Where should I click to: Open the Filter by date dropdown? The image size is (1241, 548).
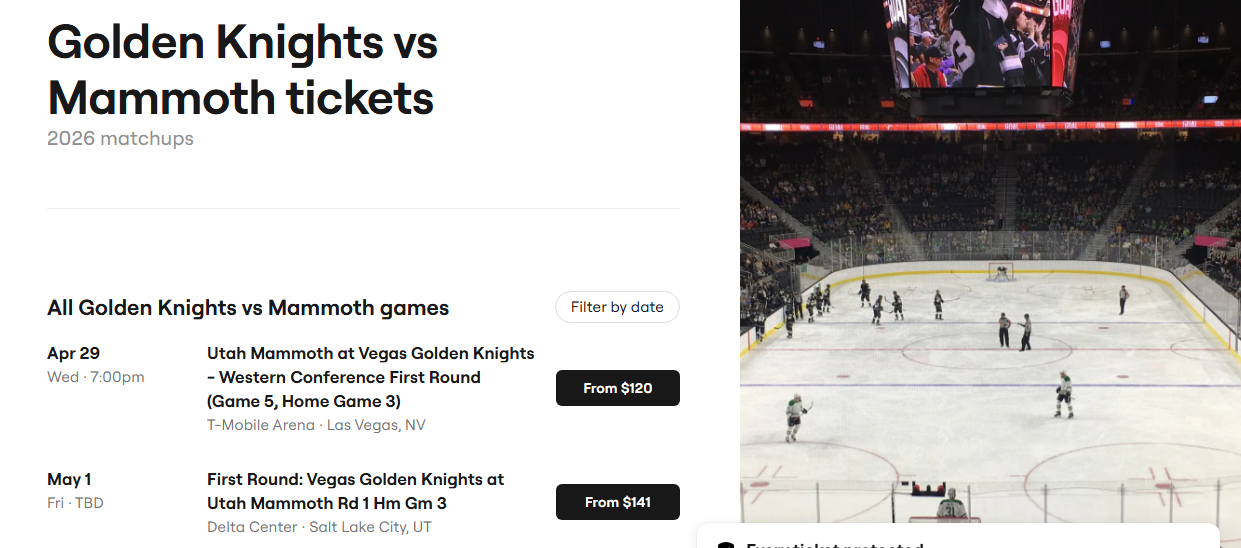[617, 308]
